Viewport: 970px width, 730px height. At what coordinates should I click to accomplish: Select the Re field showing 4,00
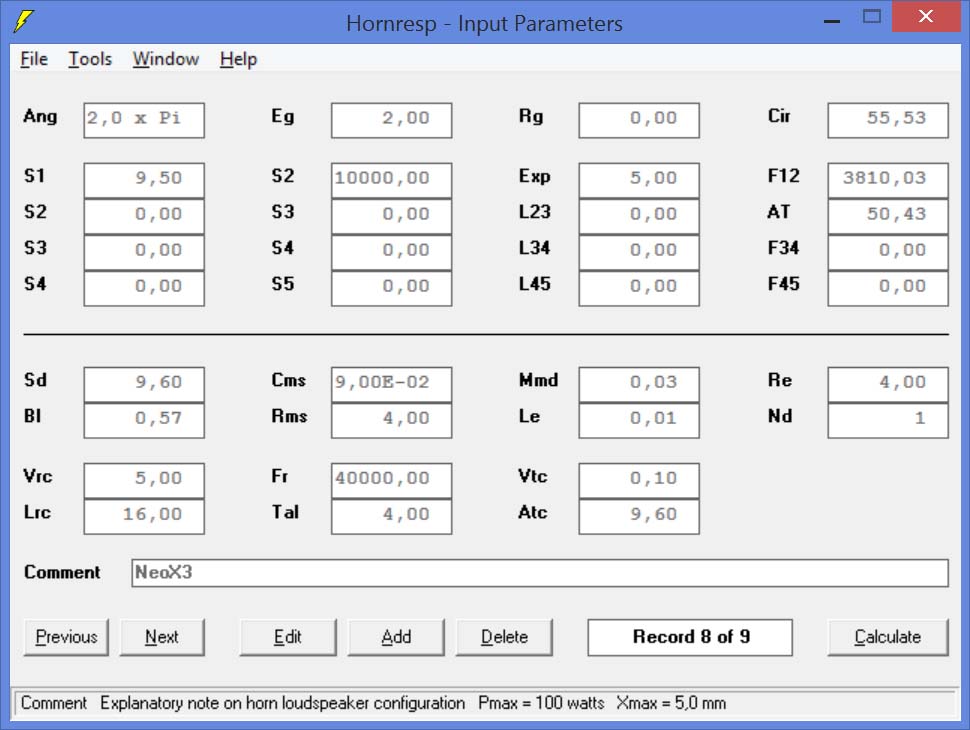(888, 384)
